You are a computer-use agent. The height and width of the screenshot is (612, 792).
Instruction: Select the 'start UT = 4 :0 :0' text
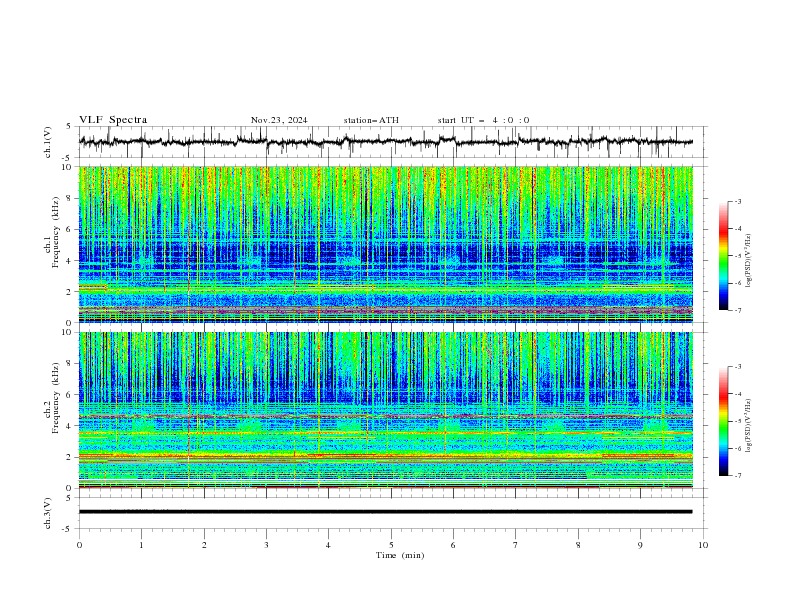(483, 120)
